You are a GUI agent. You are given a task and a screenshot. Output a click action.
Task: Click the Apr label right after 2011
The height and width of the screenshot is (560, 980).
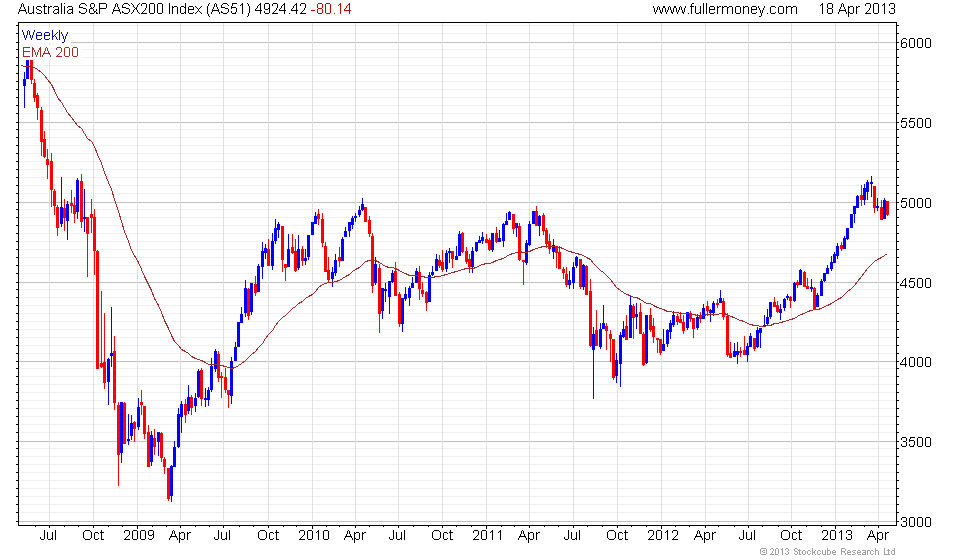tap(529, 536)
